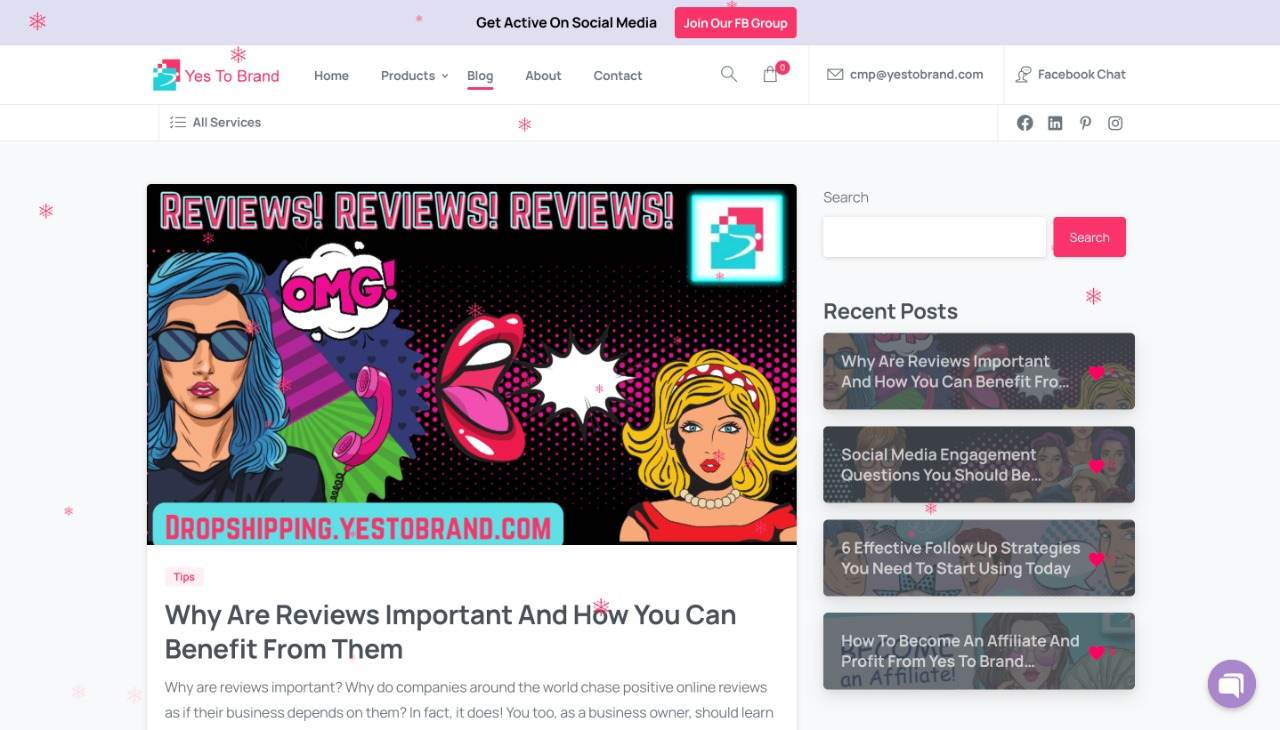This screenshot has height=730, width=1280.
Task: Click the Join Our FB Group button
Action: (735, 23)
